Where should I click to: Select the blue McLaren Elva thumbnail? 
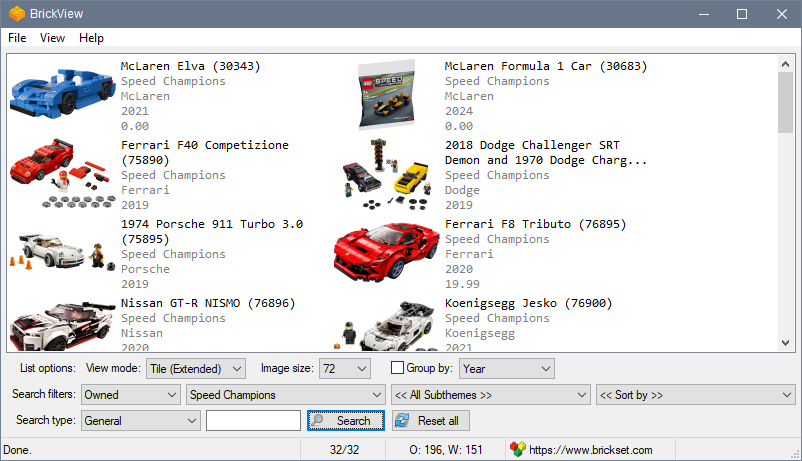point(61,90)
